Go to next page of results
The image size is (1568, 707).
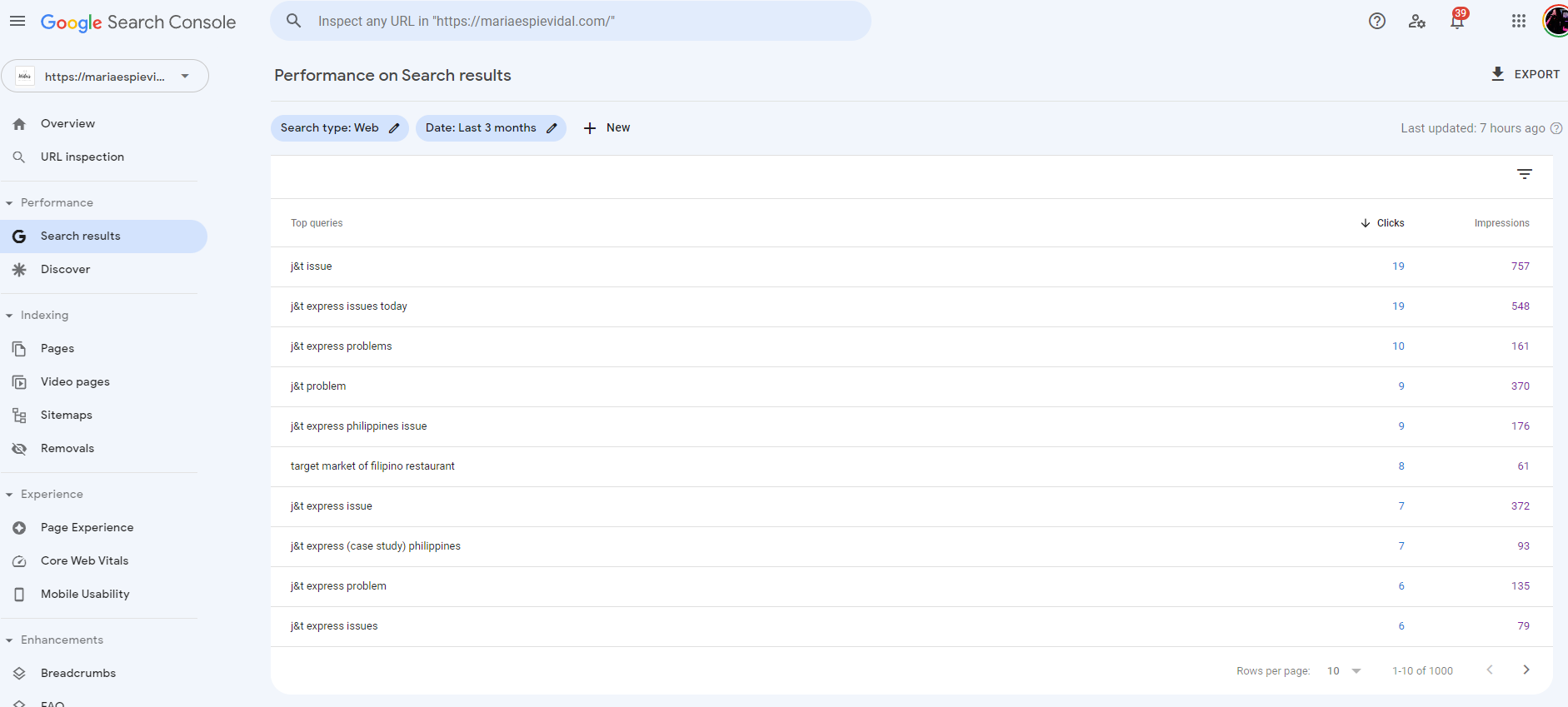pos(1526,670)
